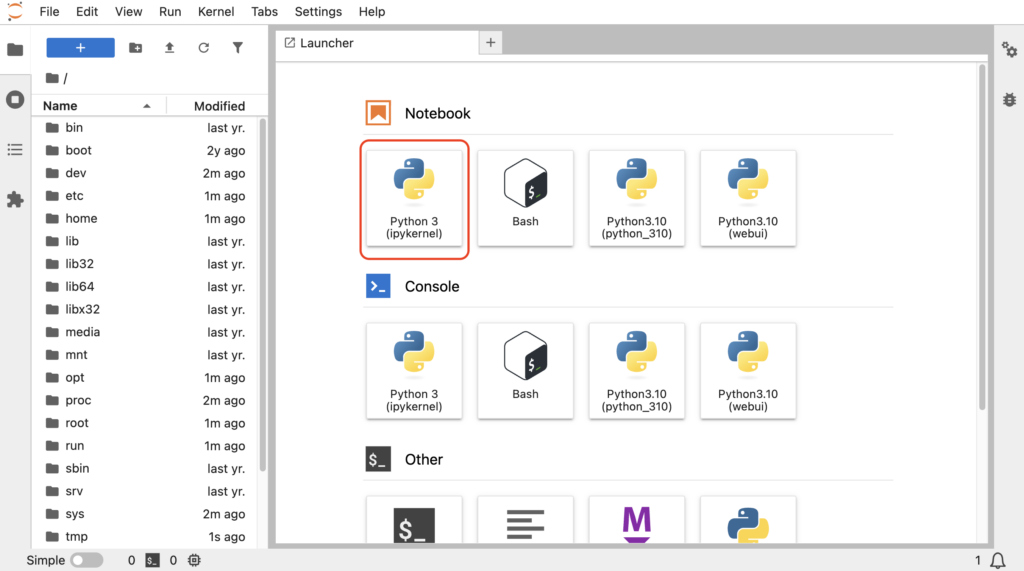This screenshot has height=571, width=1024.
Task: Launch Bash notebook
Action: point(525,199)
